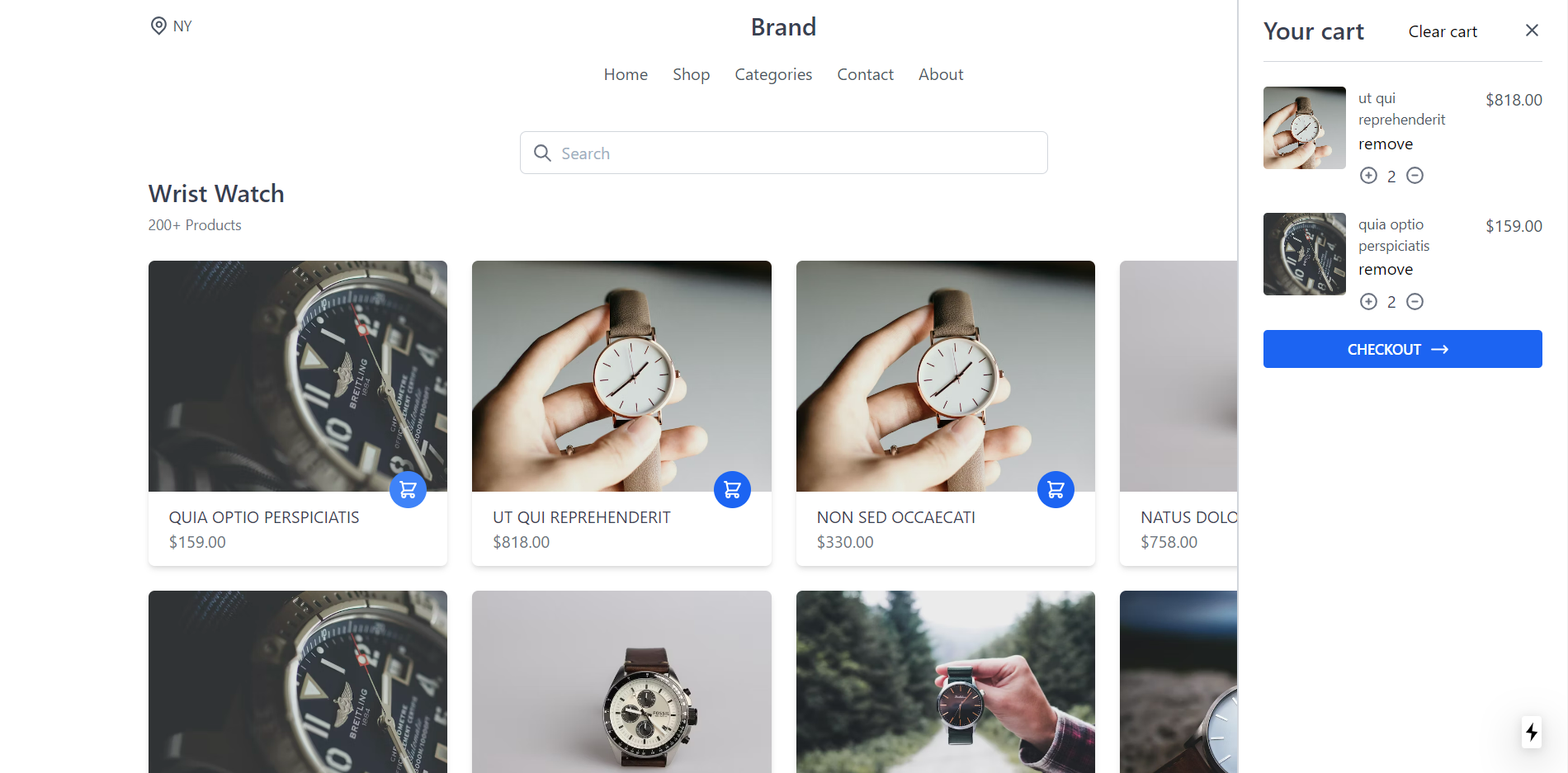Go to the Contact page
The width and height of the screenshot is (1568, 773).
[x=865, y=74]
